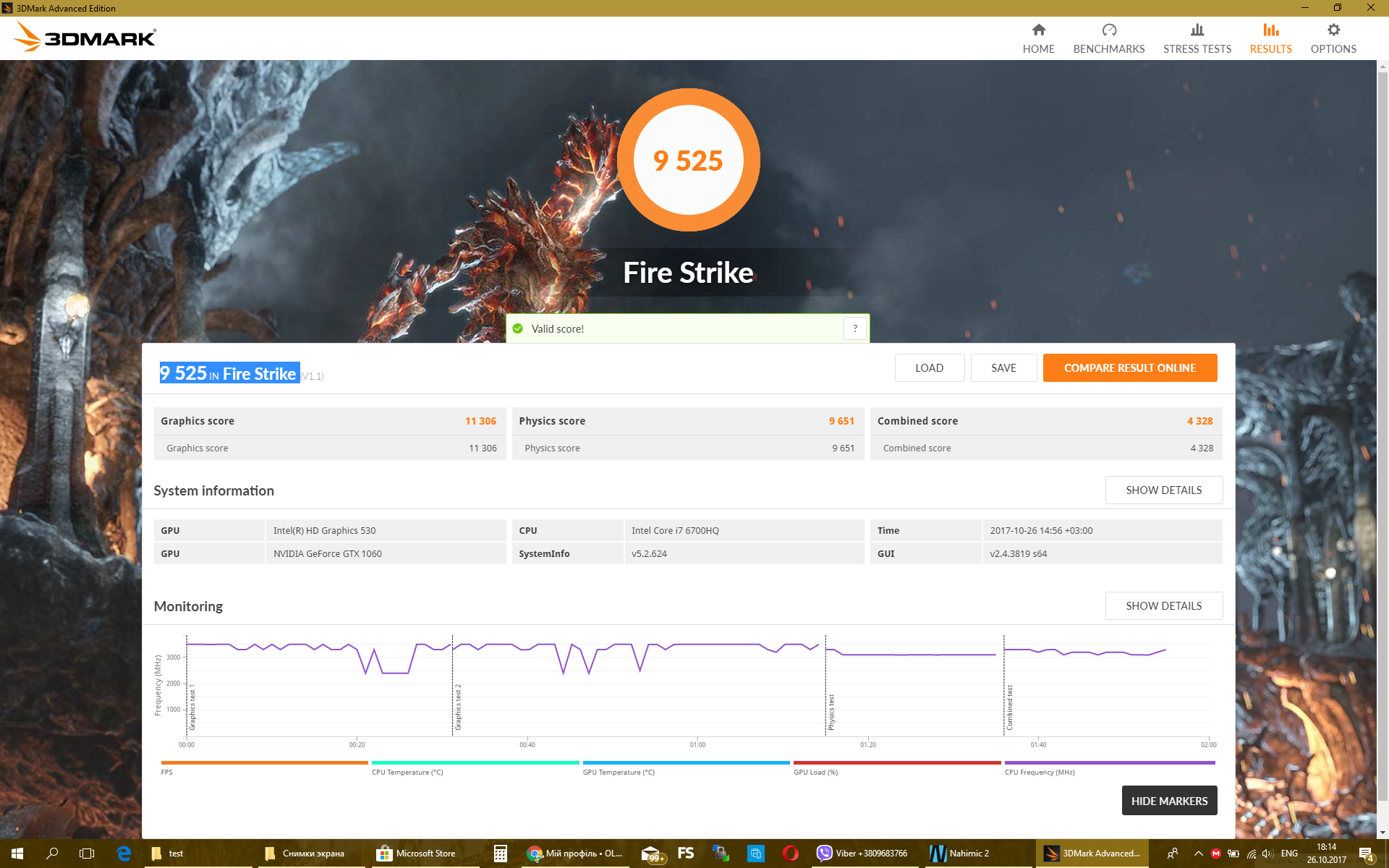Click the Results orange bars icon

(x=1271, y=30)
